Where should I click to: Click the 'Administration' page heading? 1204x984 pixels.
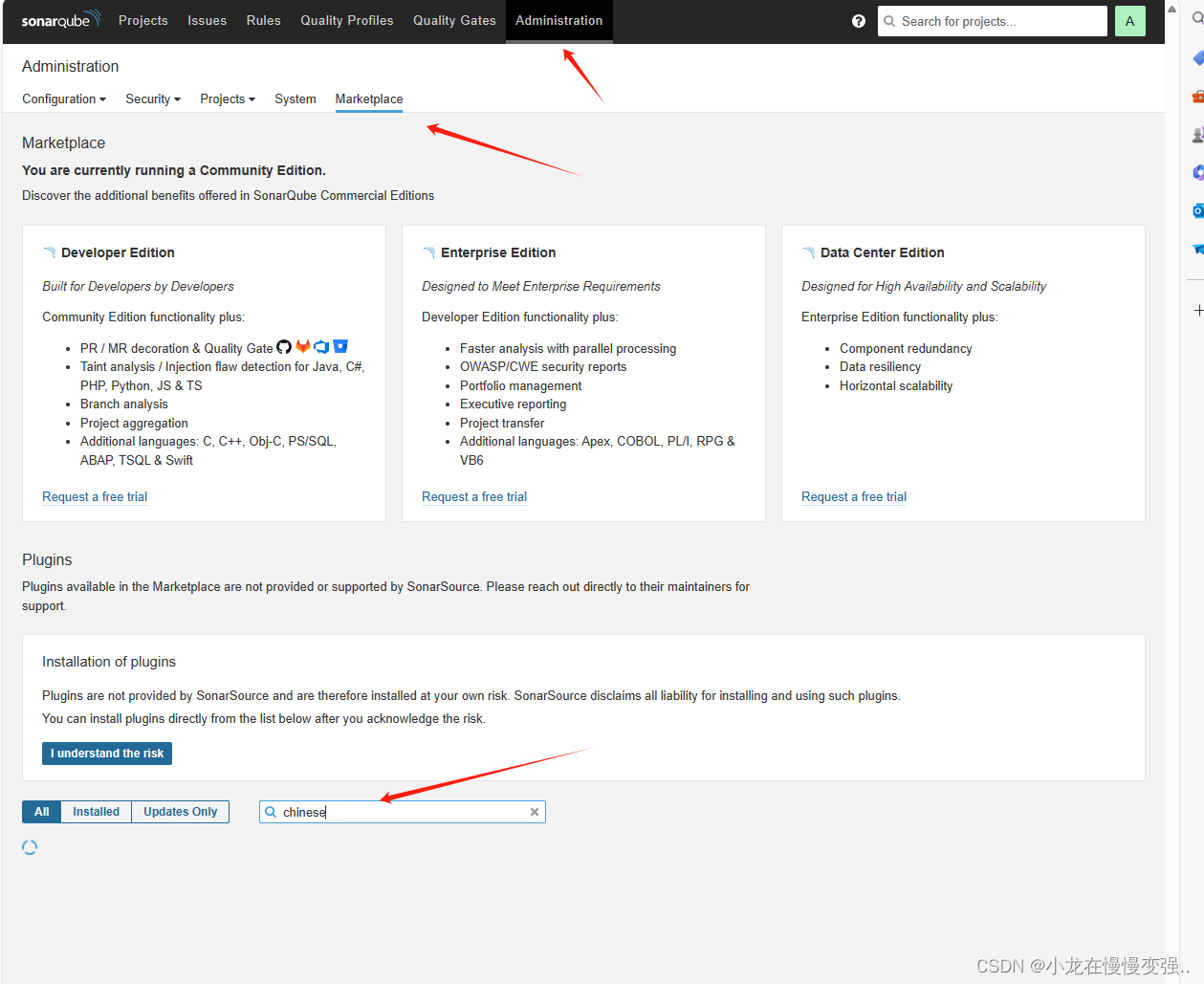[71, 66]
